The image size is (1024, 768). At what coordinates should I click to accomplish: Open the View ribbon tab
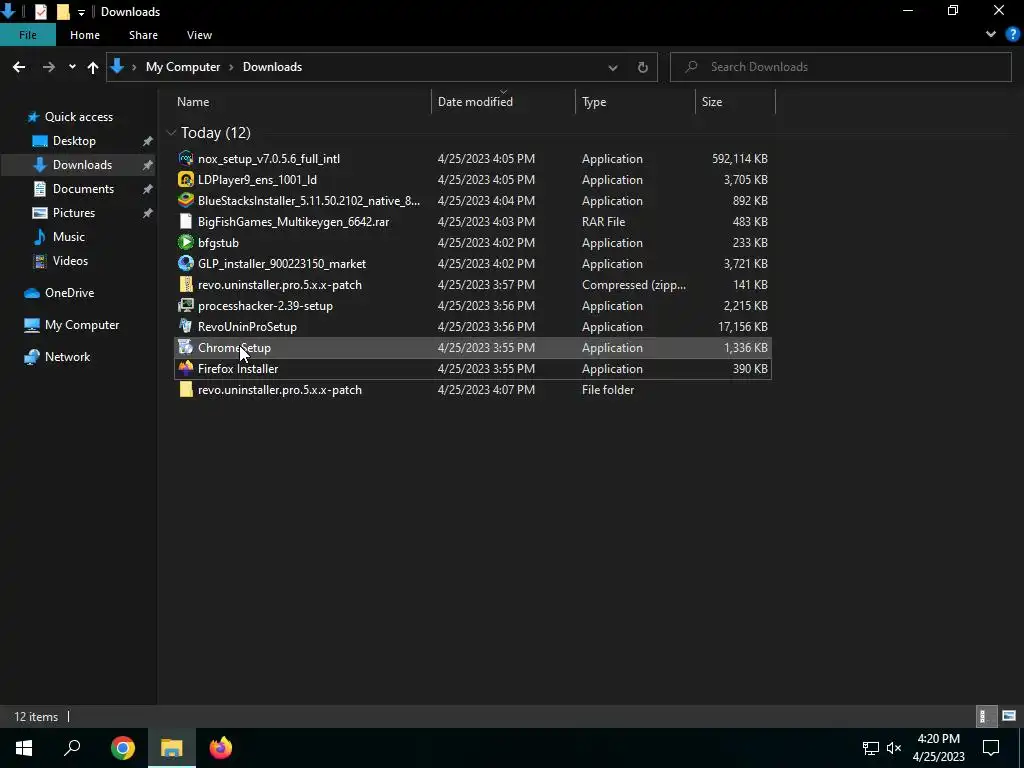[x=199, y=35]
